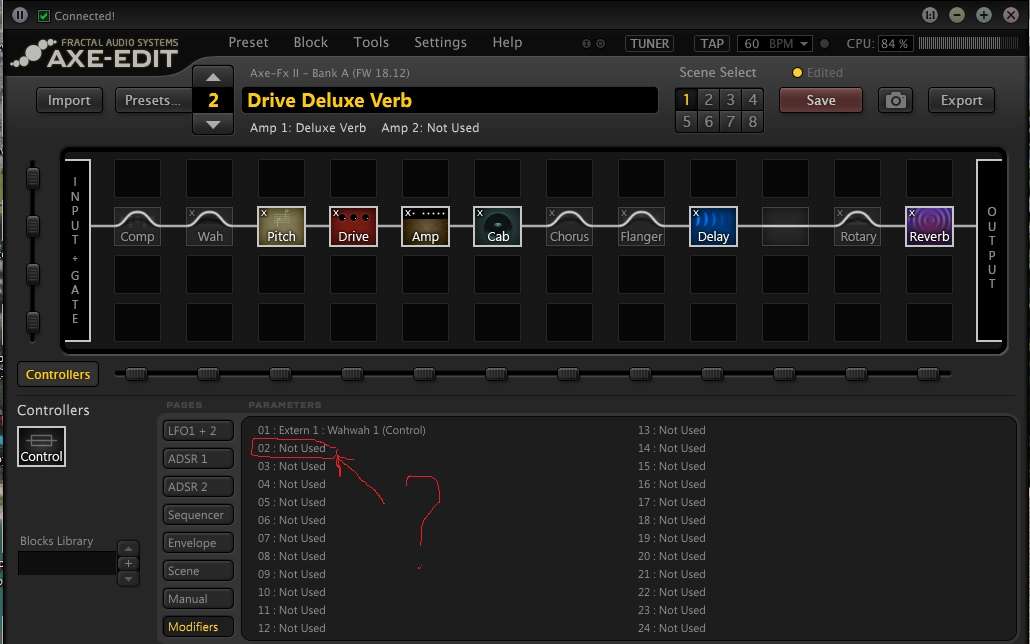
Task: Step to next preset with down arrow
Action: point(213,124)
